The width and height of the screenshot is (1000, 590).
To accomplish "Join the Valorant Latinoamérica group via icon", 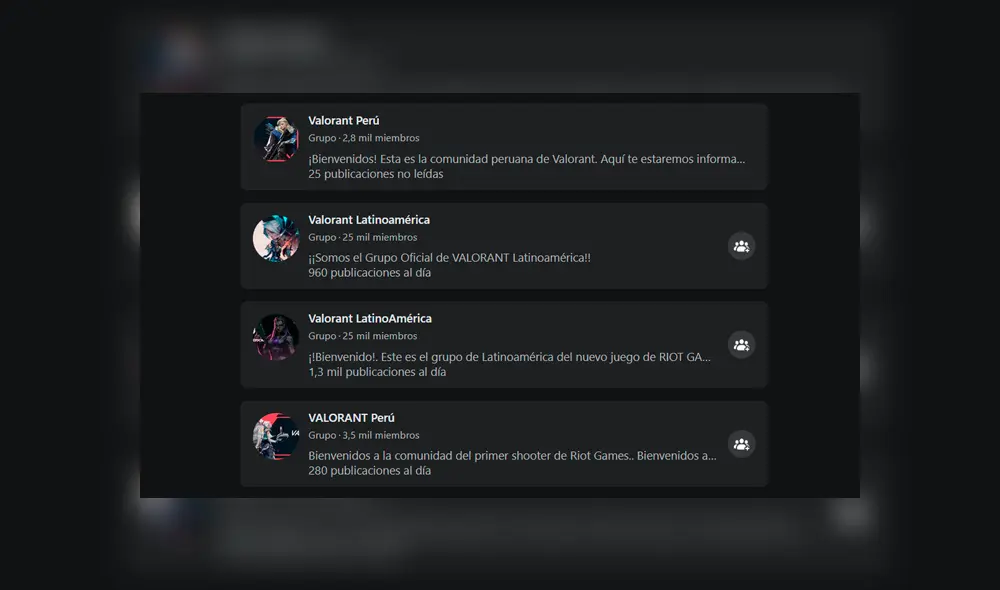I will 741,246.
